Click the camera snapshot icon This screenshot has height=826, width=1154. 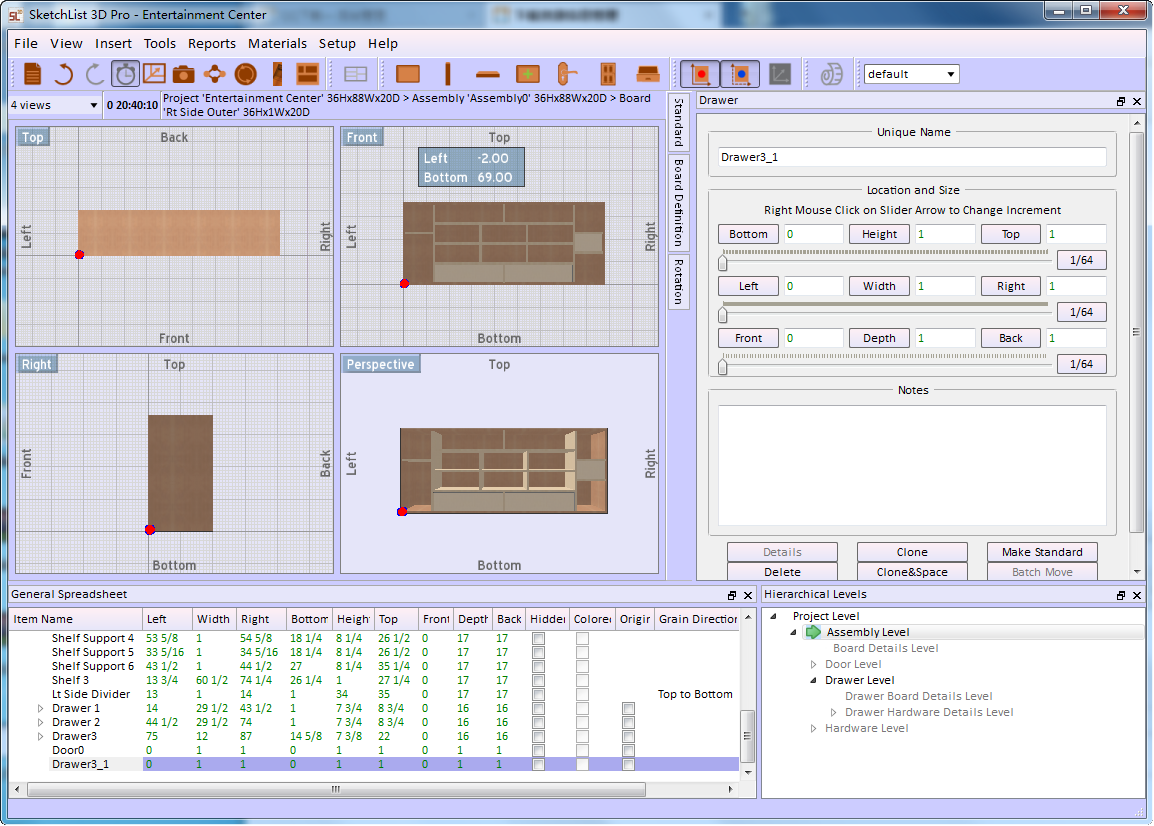[183, 74]
